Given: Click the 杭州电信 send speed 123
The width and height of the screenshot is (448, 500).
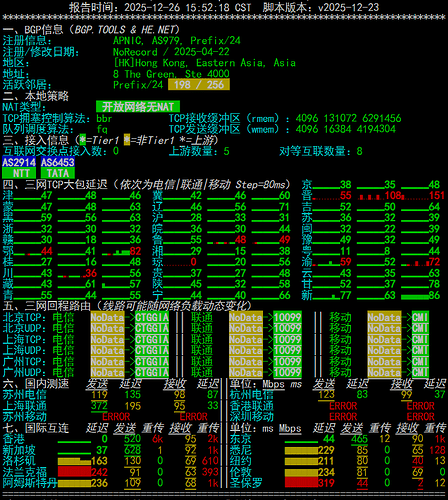Looking at the screenshot, I should click(x=326, y=395).
